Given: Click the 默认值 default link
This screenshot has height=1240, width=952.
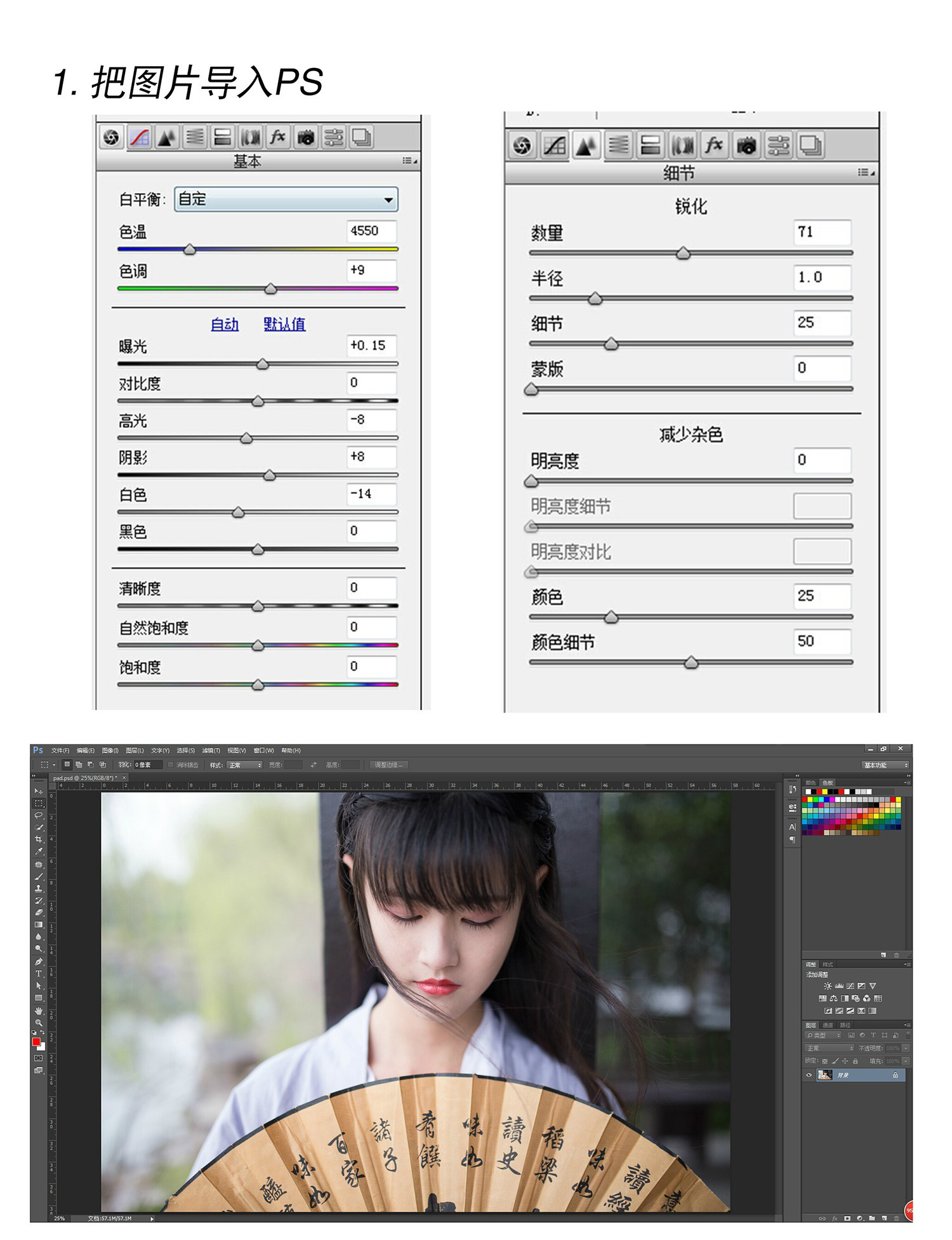Looking at the screenshot, I should click(x=284, y=324).
